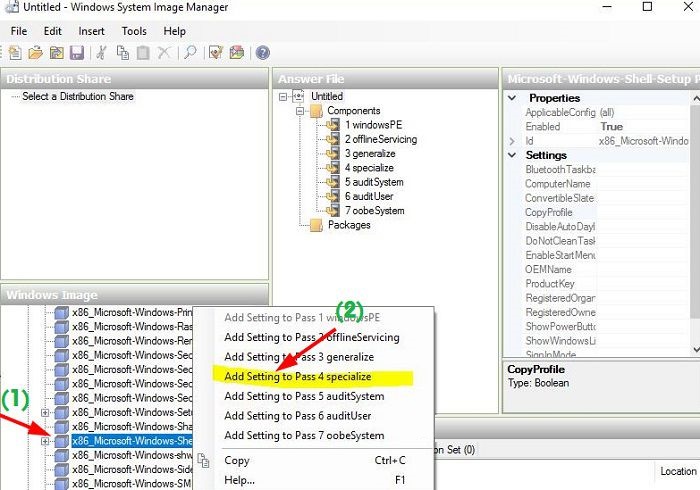
Task: Click the Copy icon in context menu
Action: point(204,461)
